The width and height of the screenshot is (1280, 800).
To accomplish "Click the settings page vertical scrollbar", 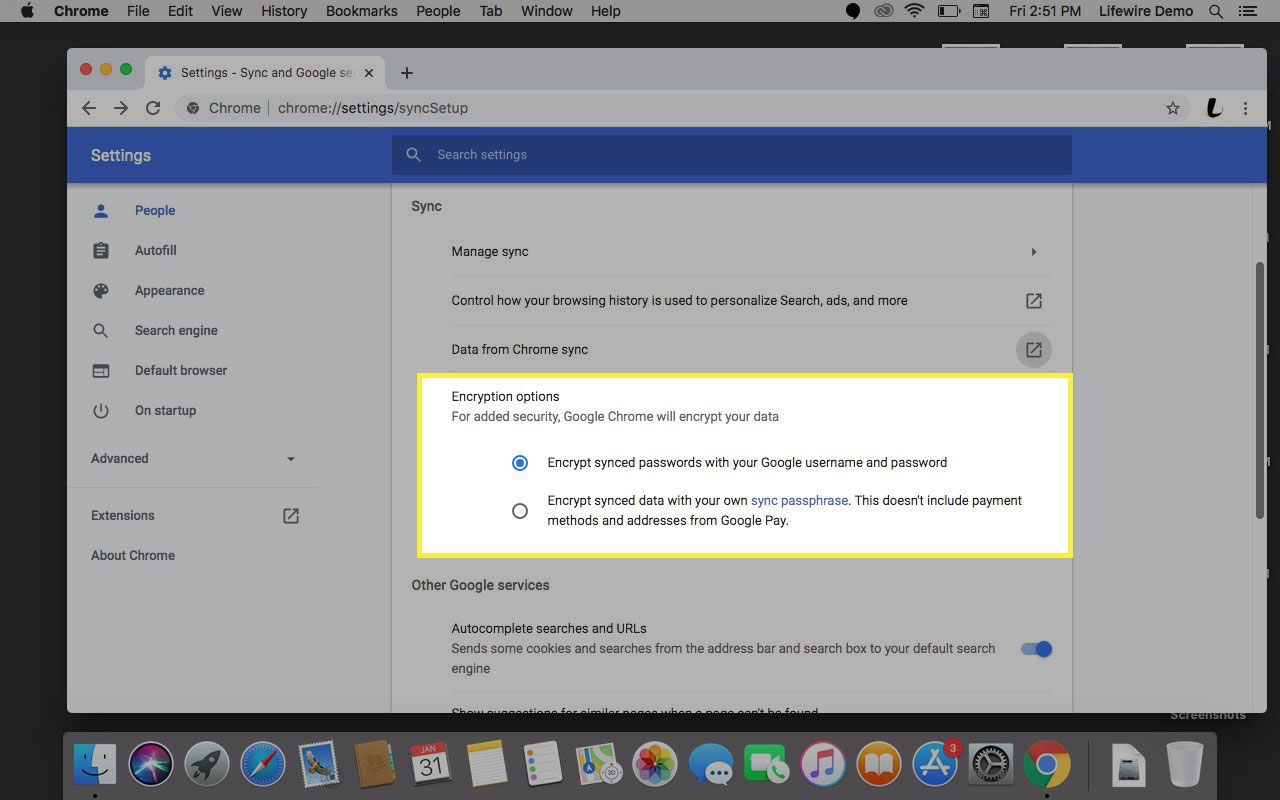I will click(x=1260, y=390).
